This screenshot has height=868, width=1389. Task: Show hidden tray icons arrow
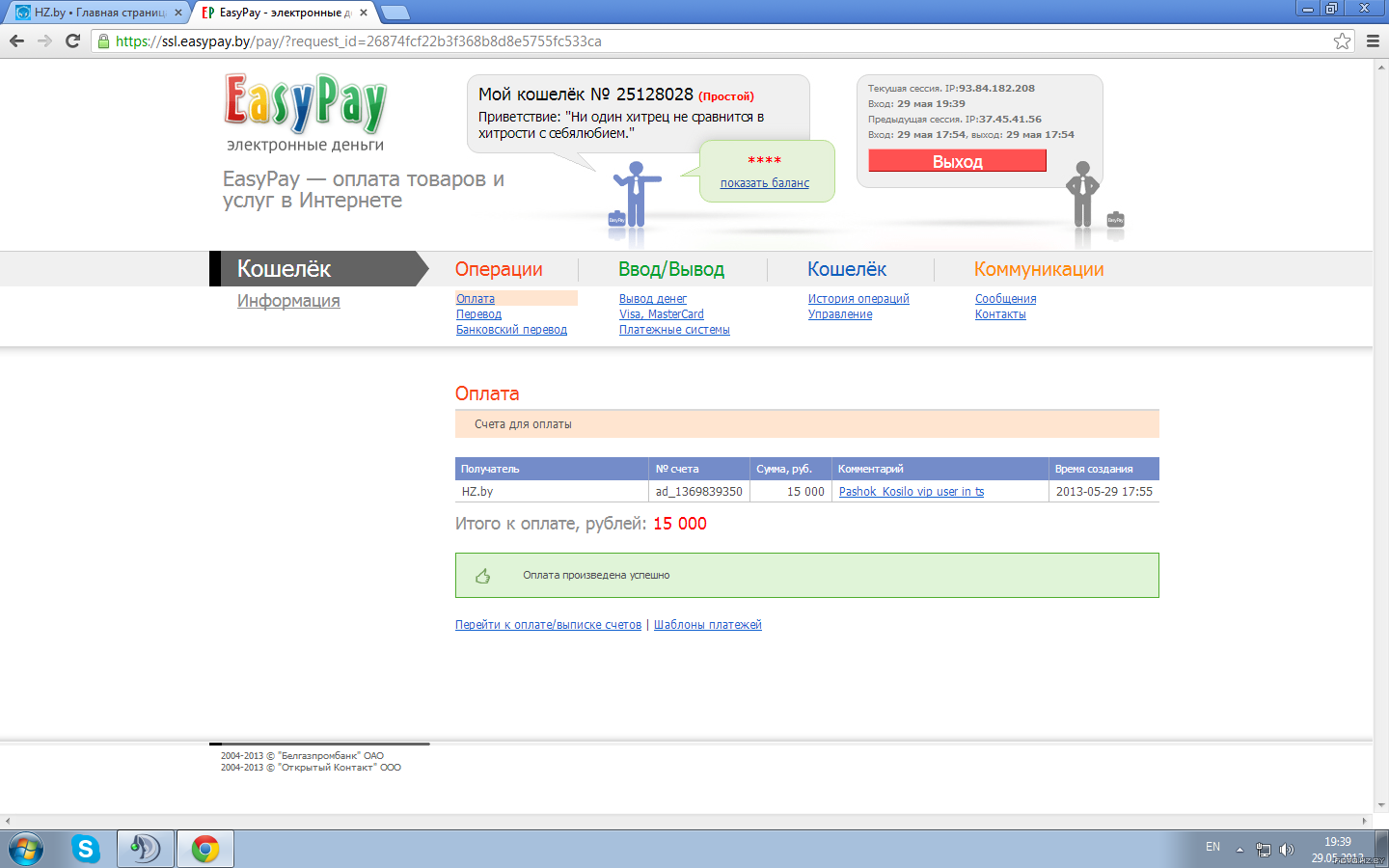coord(1239,850)
